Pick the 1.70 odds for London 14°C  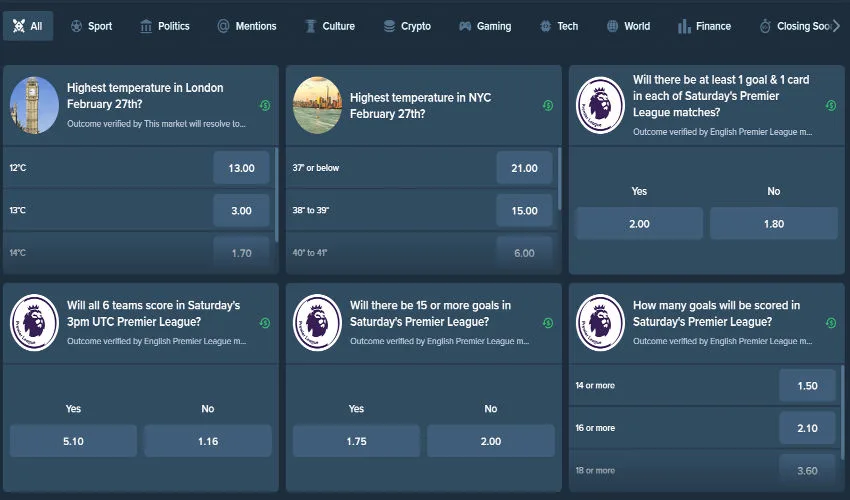pyautogui.click(x=241, y=253)
